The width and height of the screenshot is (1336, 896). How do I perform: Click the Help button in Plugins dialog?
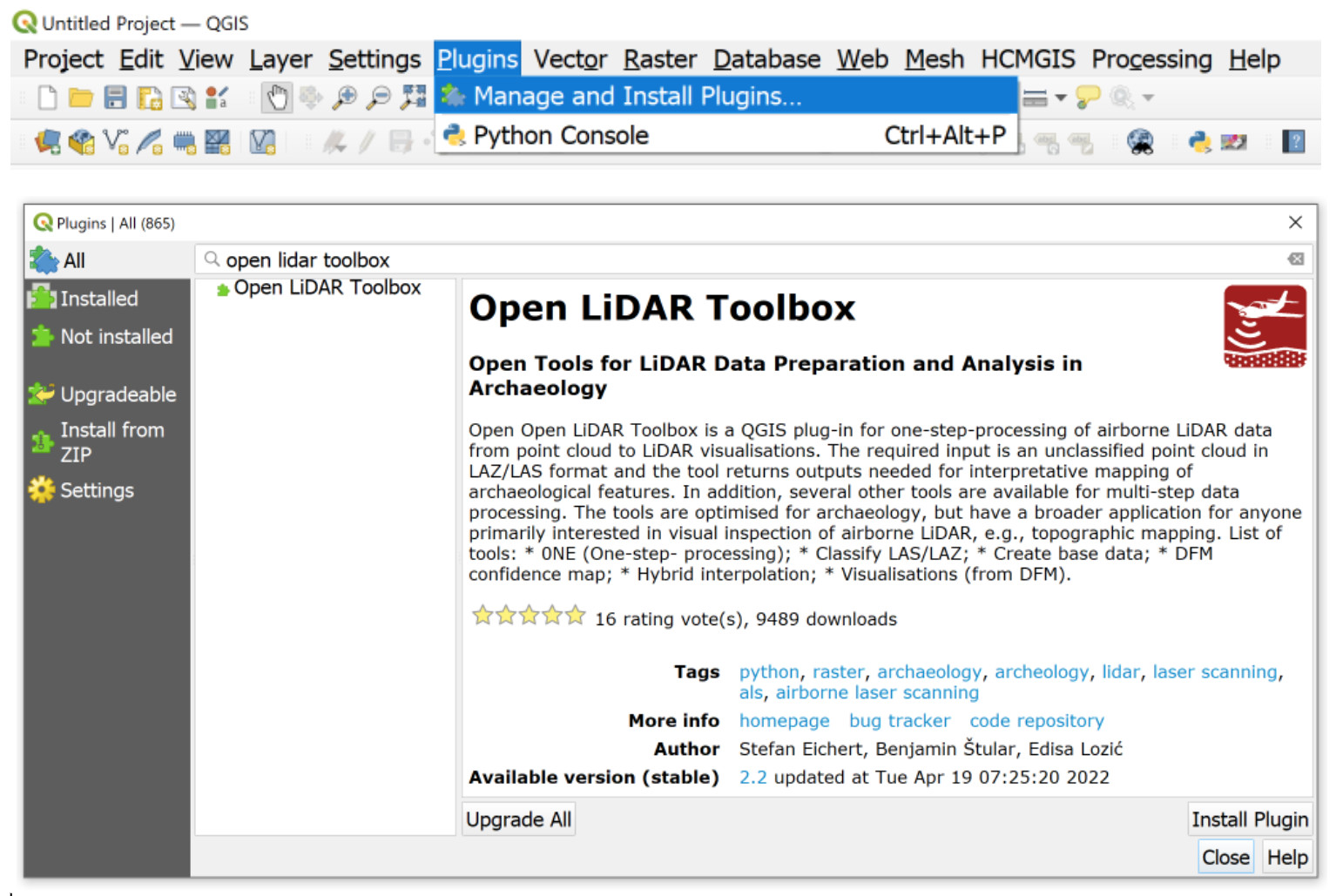point(1287,858)
